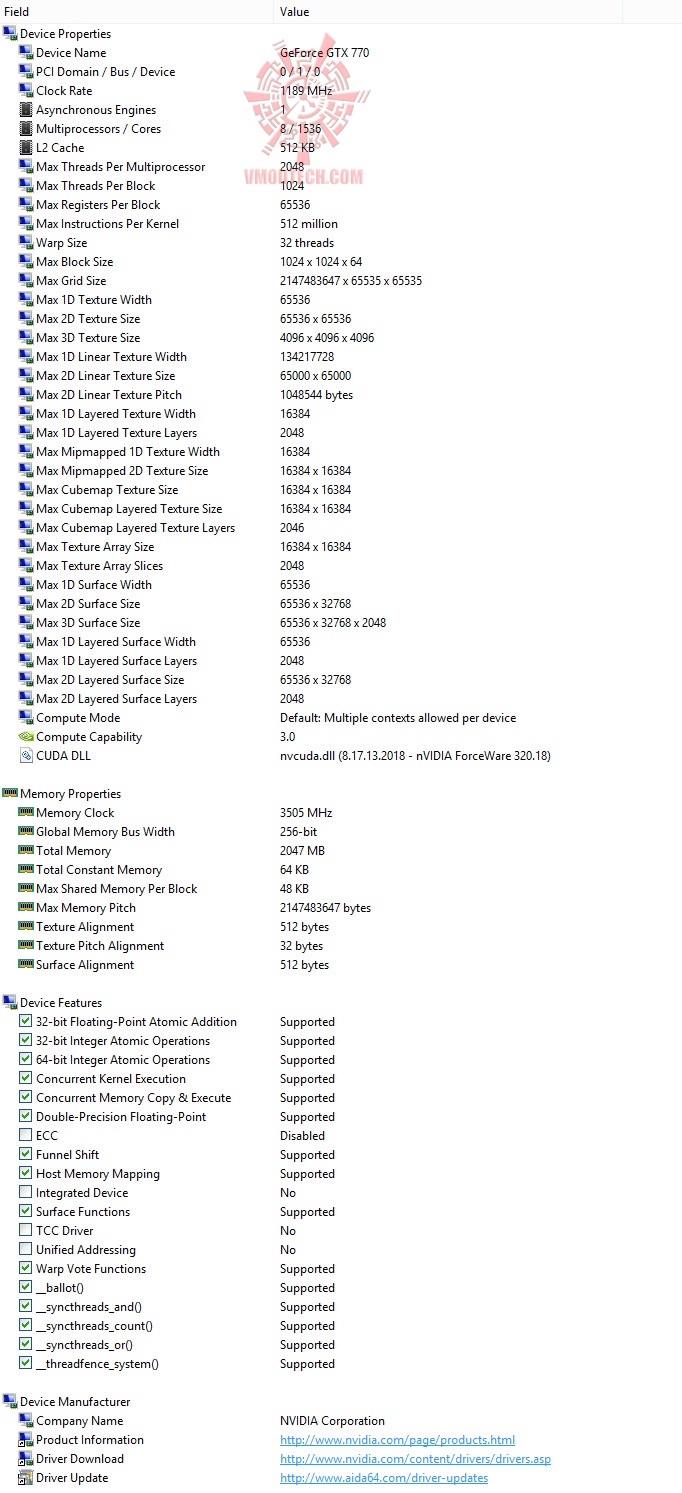Click the Field column header
Image resolution: width=682 pixels, height=1493 pixels.
coord(137,12)
